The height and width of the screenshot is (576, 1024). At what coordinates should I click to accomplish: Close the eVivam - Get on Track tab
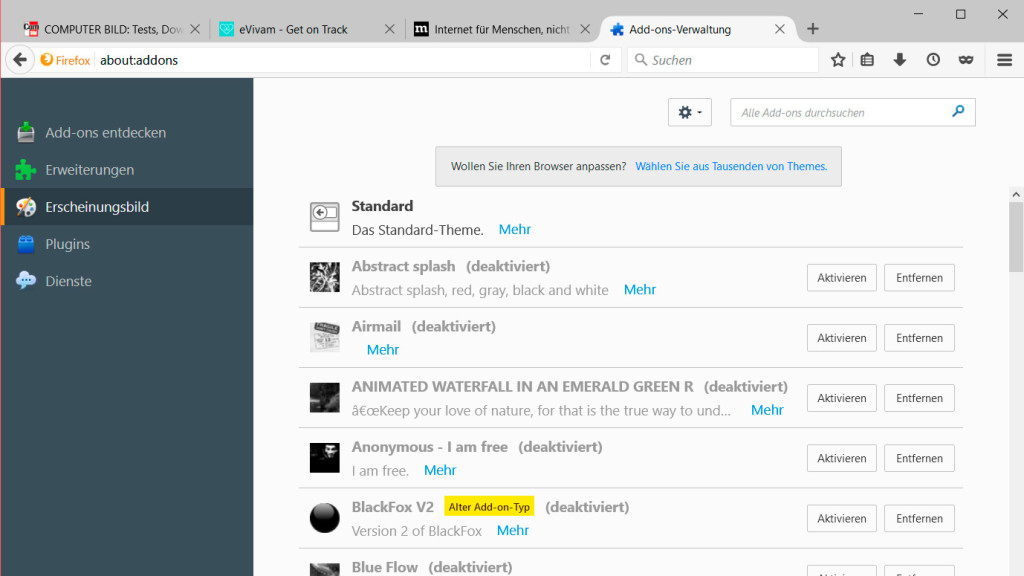point(390,29)
